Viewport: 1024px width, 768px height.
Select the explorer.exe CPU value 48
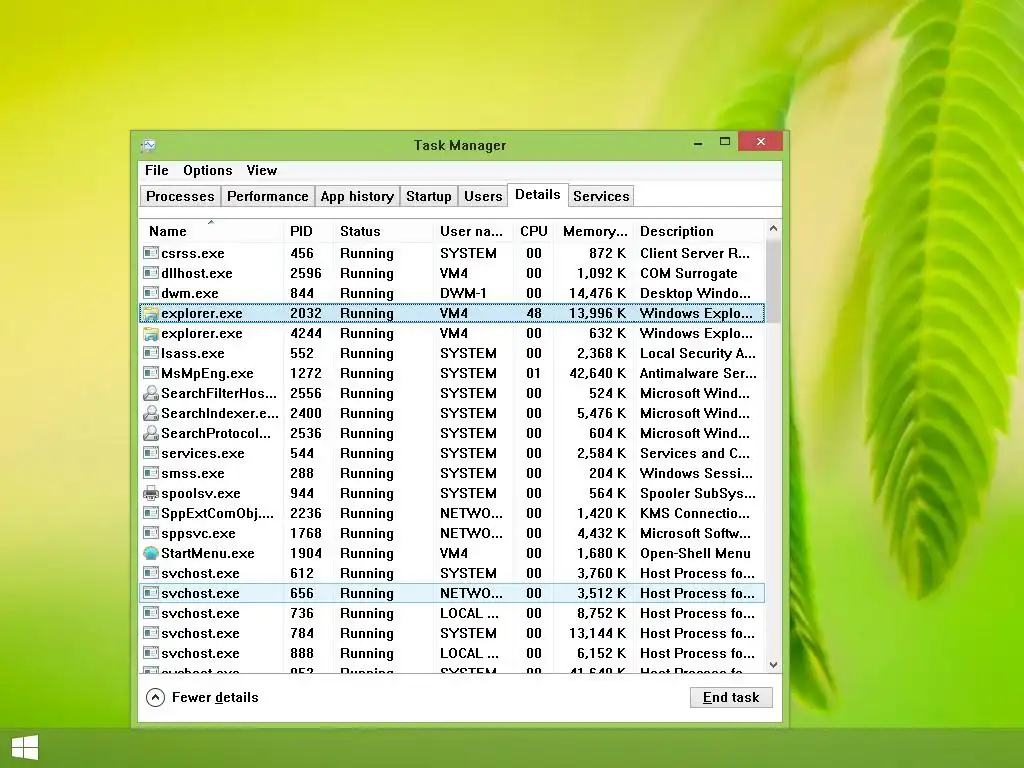pos(534,313)
